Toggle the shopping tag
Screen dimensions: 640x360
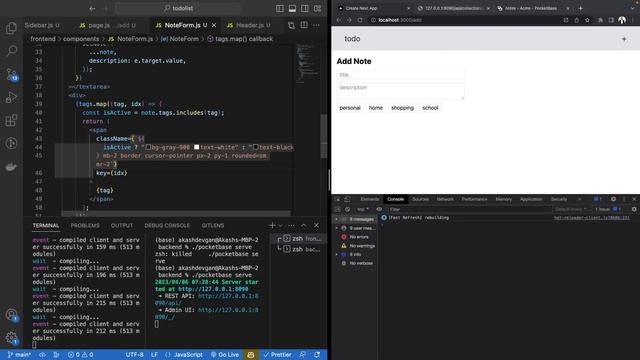[402, 108]
